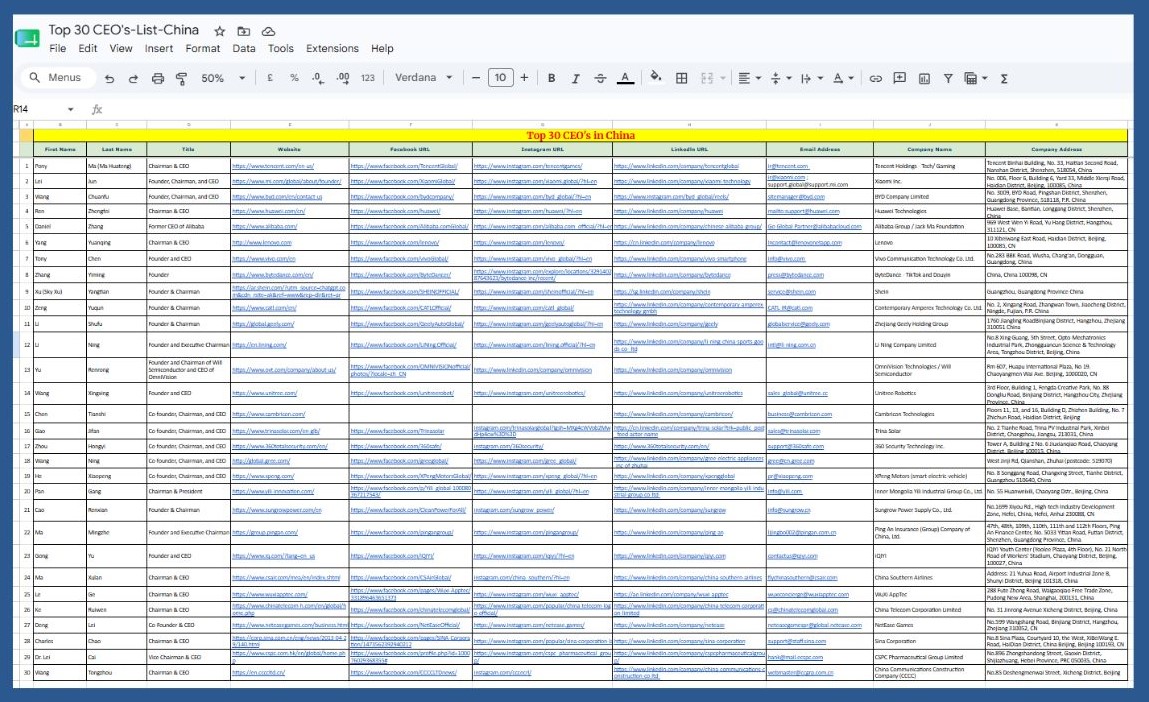Open the File menu
The width and height of the screenshot is (1149, 702).
point(58,48)
